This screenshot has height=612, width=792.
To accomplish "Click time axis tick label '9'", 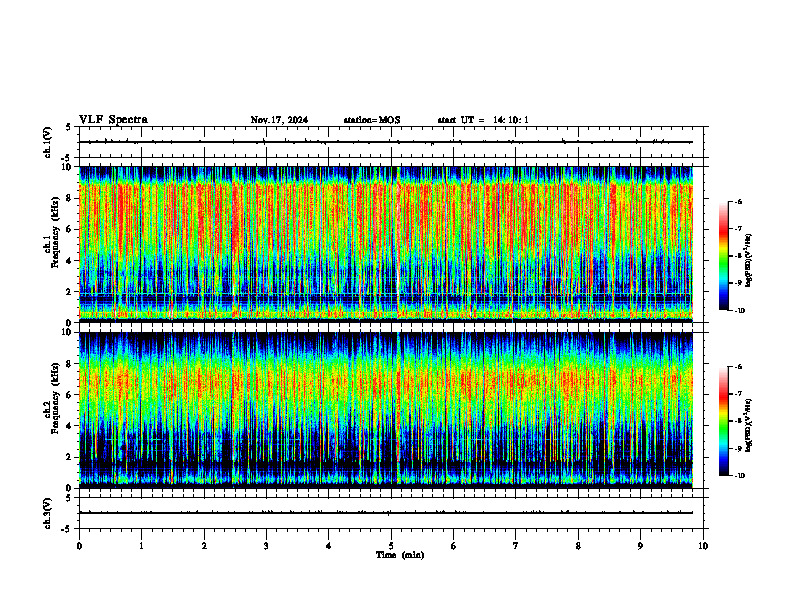I will 640,546.
